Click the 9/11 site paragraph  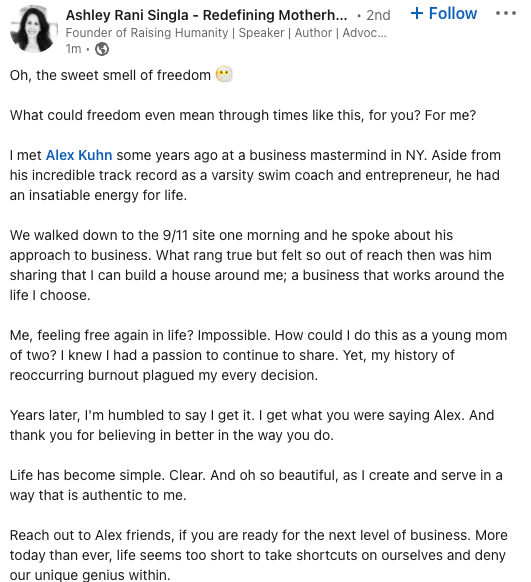pos(257,265)
